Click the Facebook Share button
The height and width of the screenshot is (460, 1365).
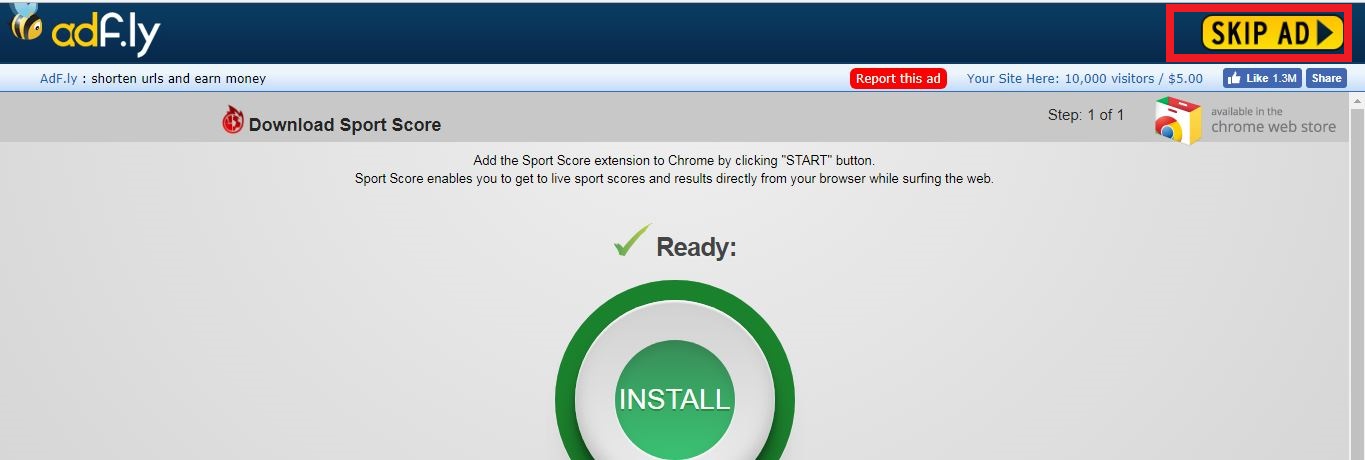coord(1326,78)
